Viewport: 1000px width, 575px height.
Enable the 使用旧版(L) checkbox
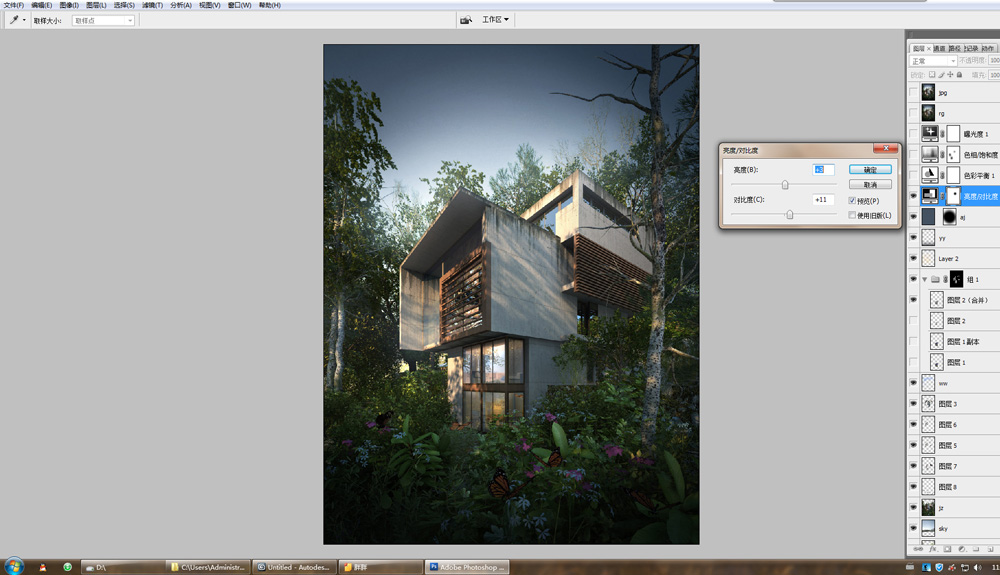tap(852, 215)
